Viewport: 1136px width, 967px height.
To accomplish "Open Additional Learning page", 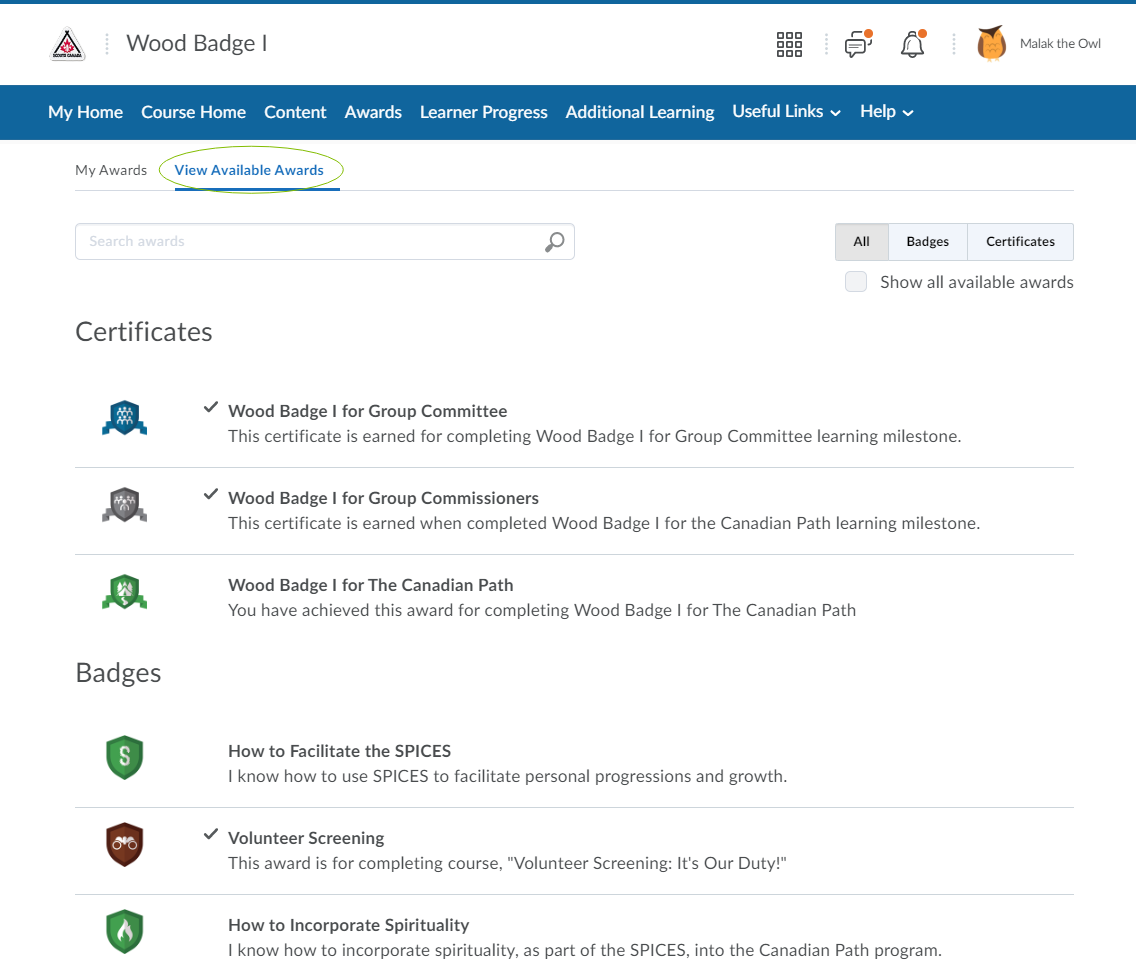I will point(640,112).
